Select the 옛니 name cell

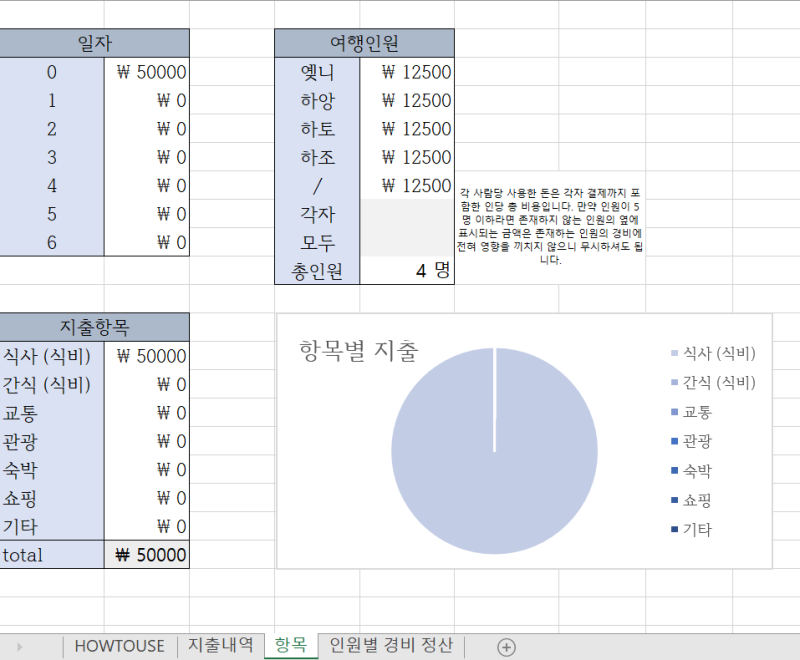coord(317,72)
